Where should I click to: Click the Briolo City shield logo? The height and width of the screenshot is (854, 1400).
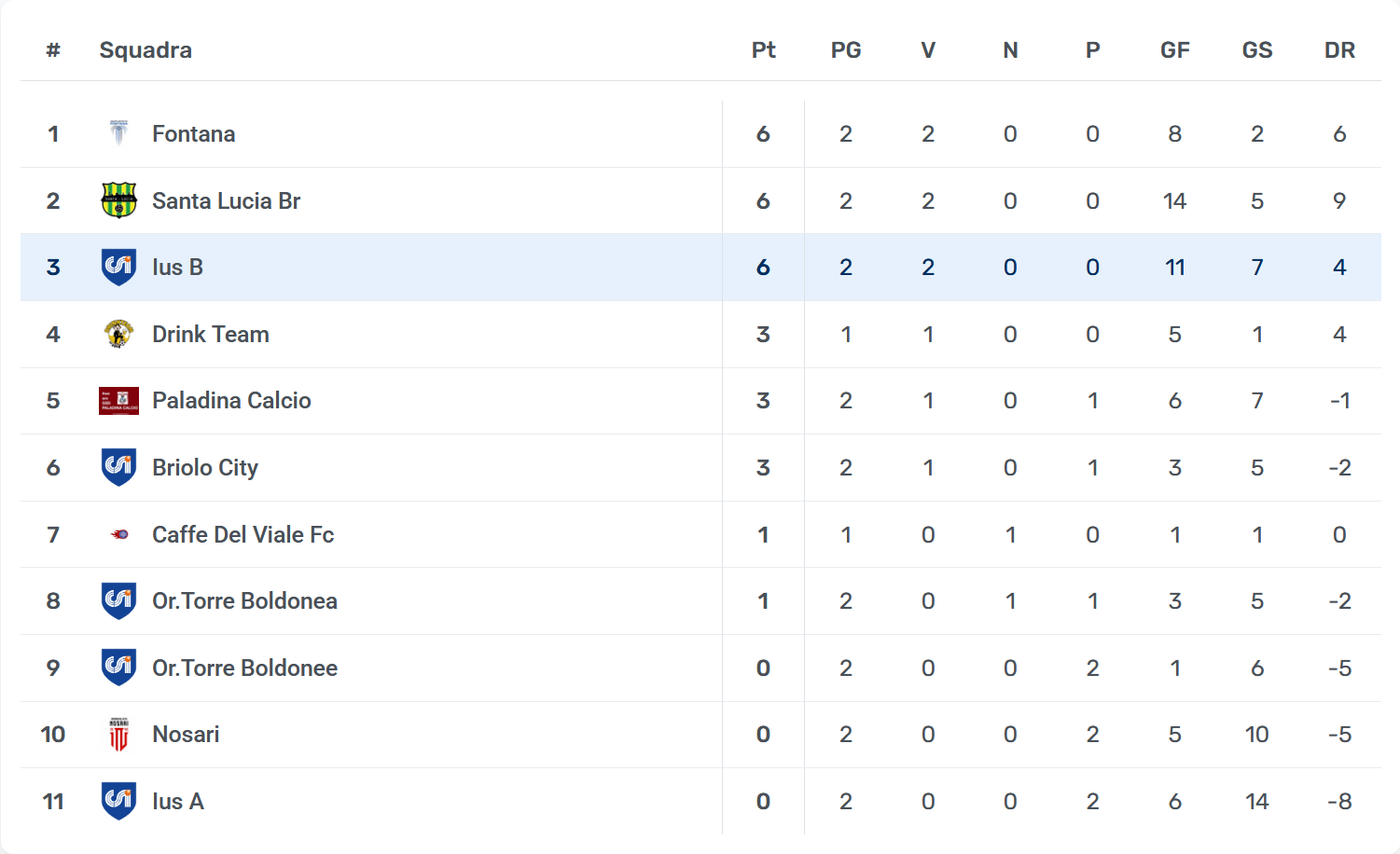[x=118, y=467]
